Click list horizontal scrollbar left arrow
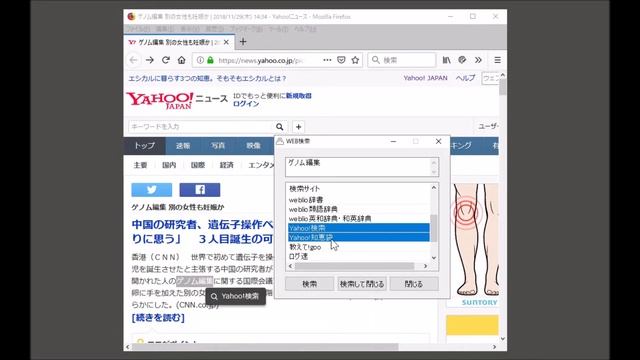This screenshot has width=640, height=360. [290, 266]
